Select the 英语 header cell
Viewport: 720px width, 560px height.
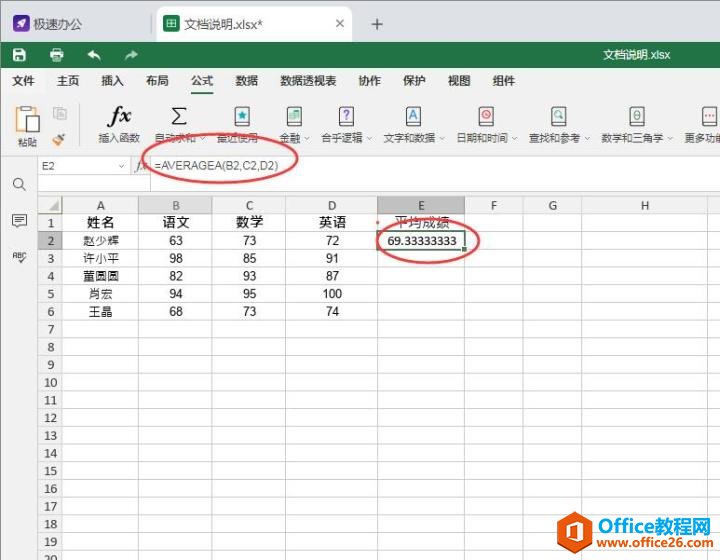(332, 223)
